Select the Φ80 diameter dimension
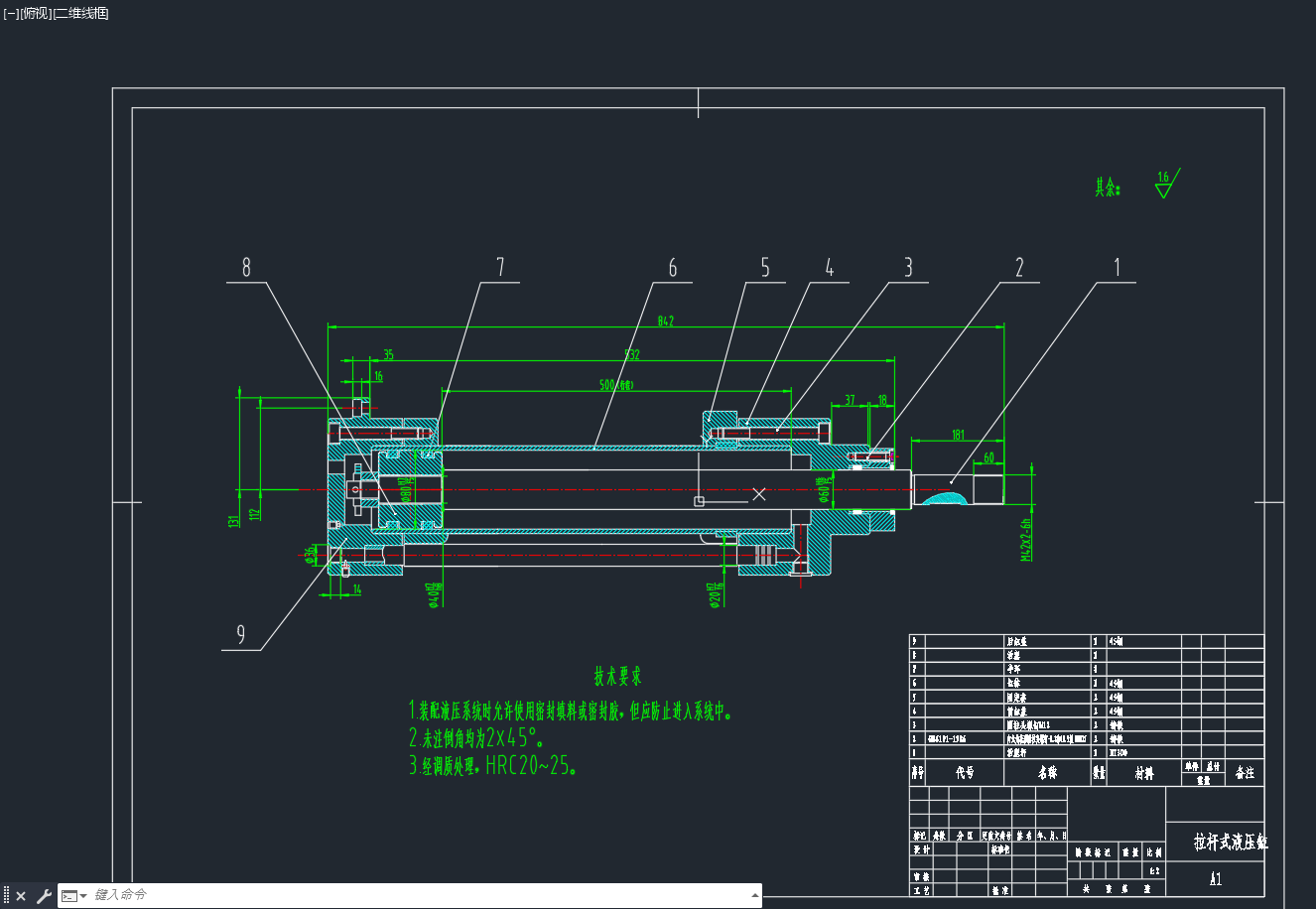 click(x=405, y=488)
